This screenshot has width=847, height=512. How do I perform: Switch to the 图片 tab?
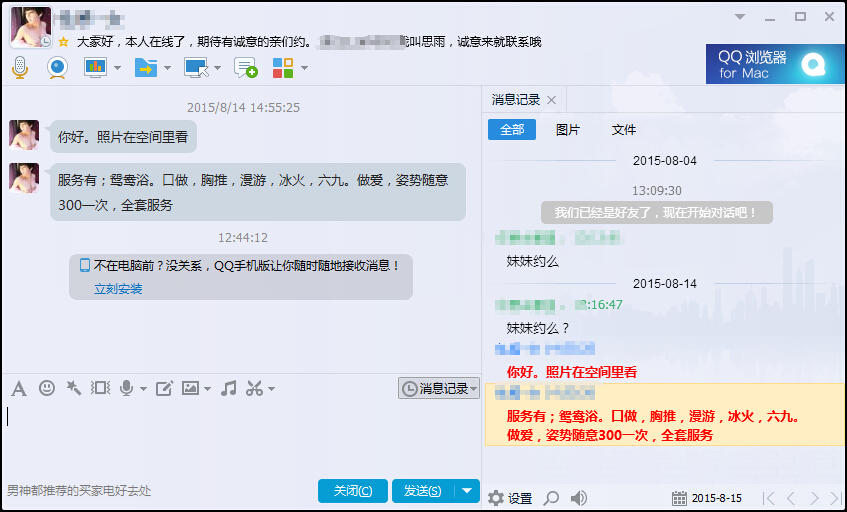click(568, 130)
